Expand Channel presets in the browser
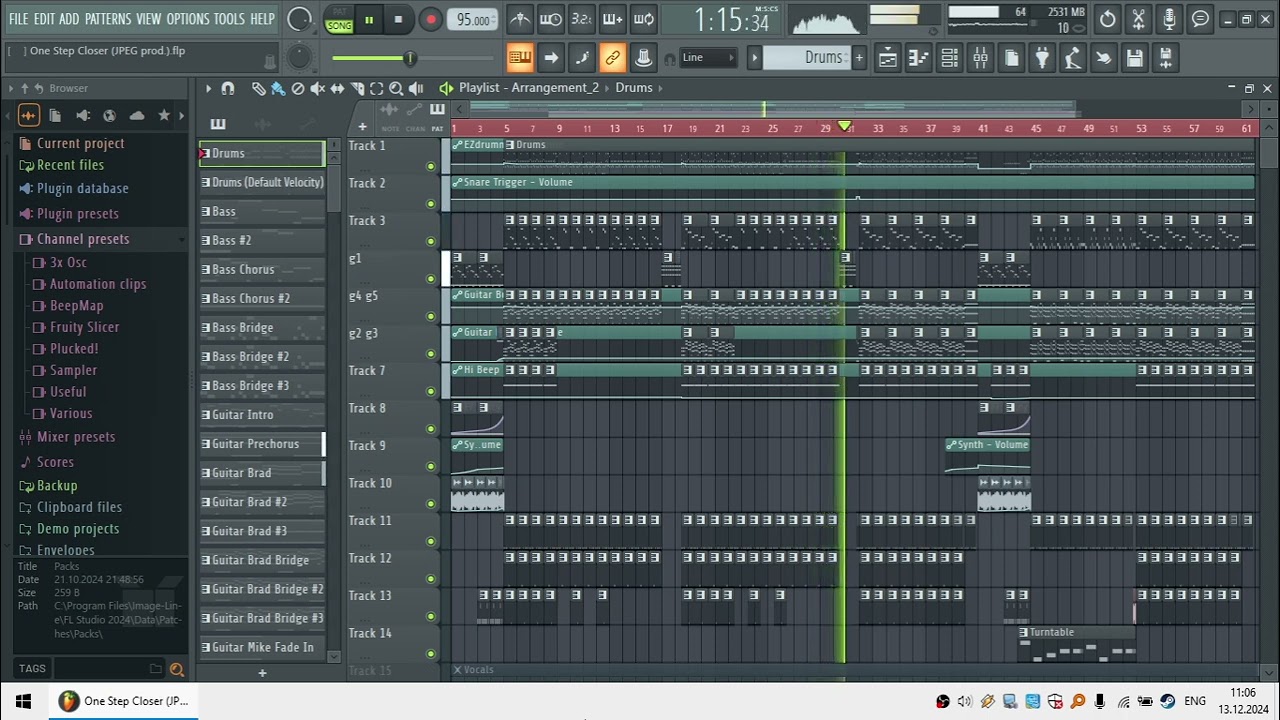Viewport: 1280px width, 720px height. tap(83, 239)
